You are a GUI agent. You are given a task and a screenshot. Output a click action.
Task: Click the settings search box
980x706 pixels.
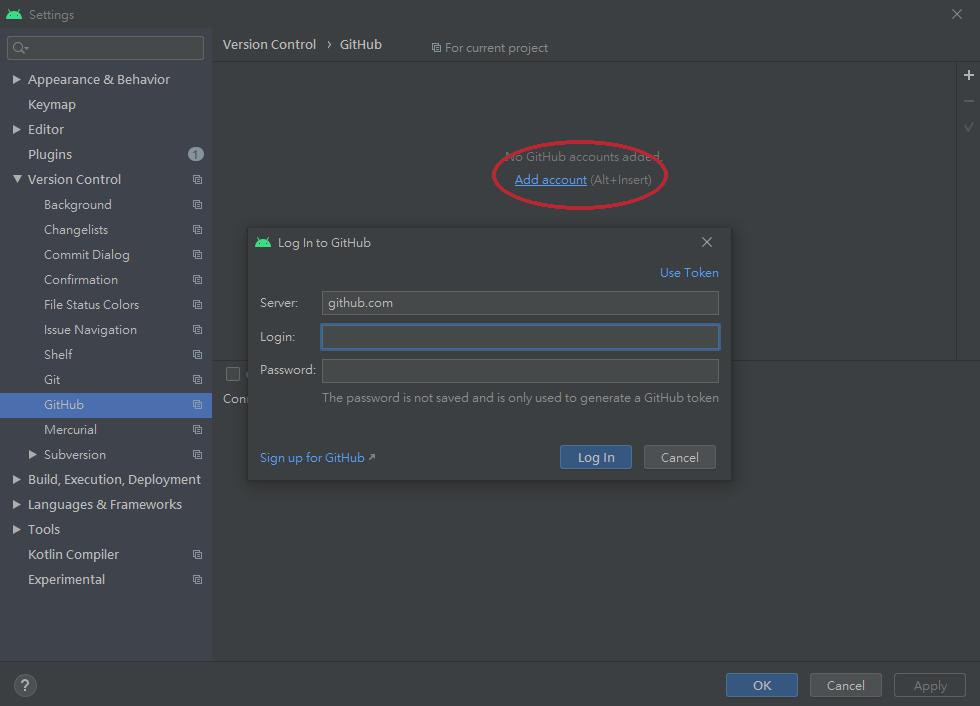pos(105,47)
